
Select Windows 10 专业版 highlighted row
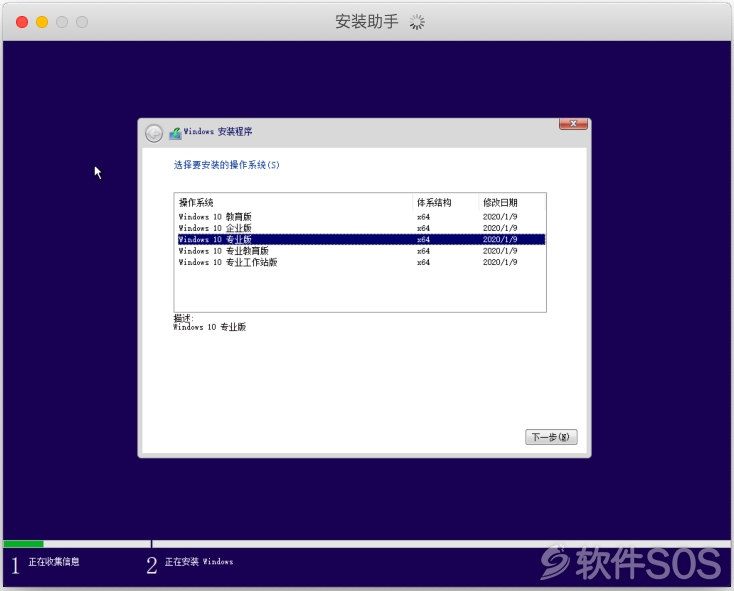click(361, 239)
